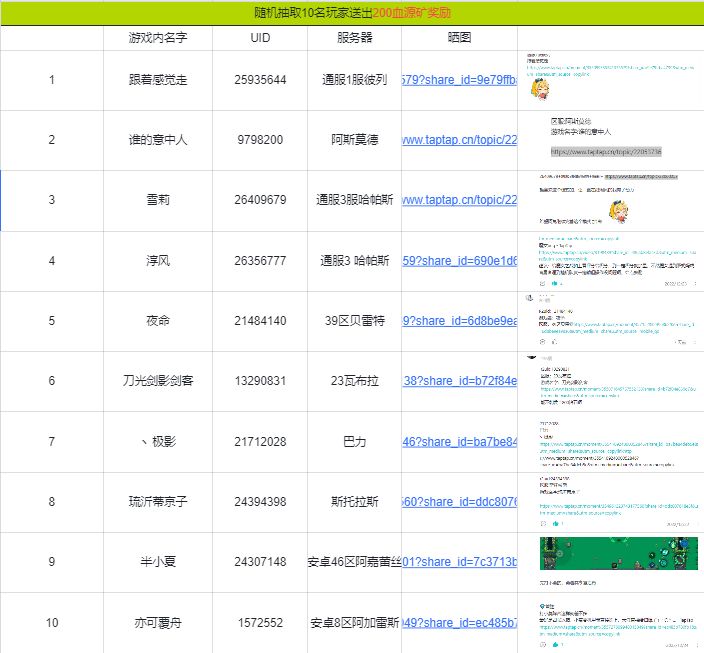Click the share link 9?share_id=6d8be9ea

[x=459, y=321]
